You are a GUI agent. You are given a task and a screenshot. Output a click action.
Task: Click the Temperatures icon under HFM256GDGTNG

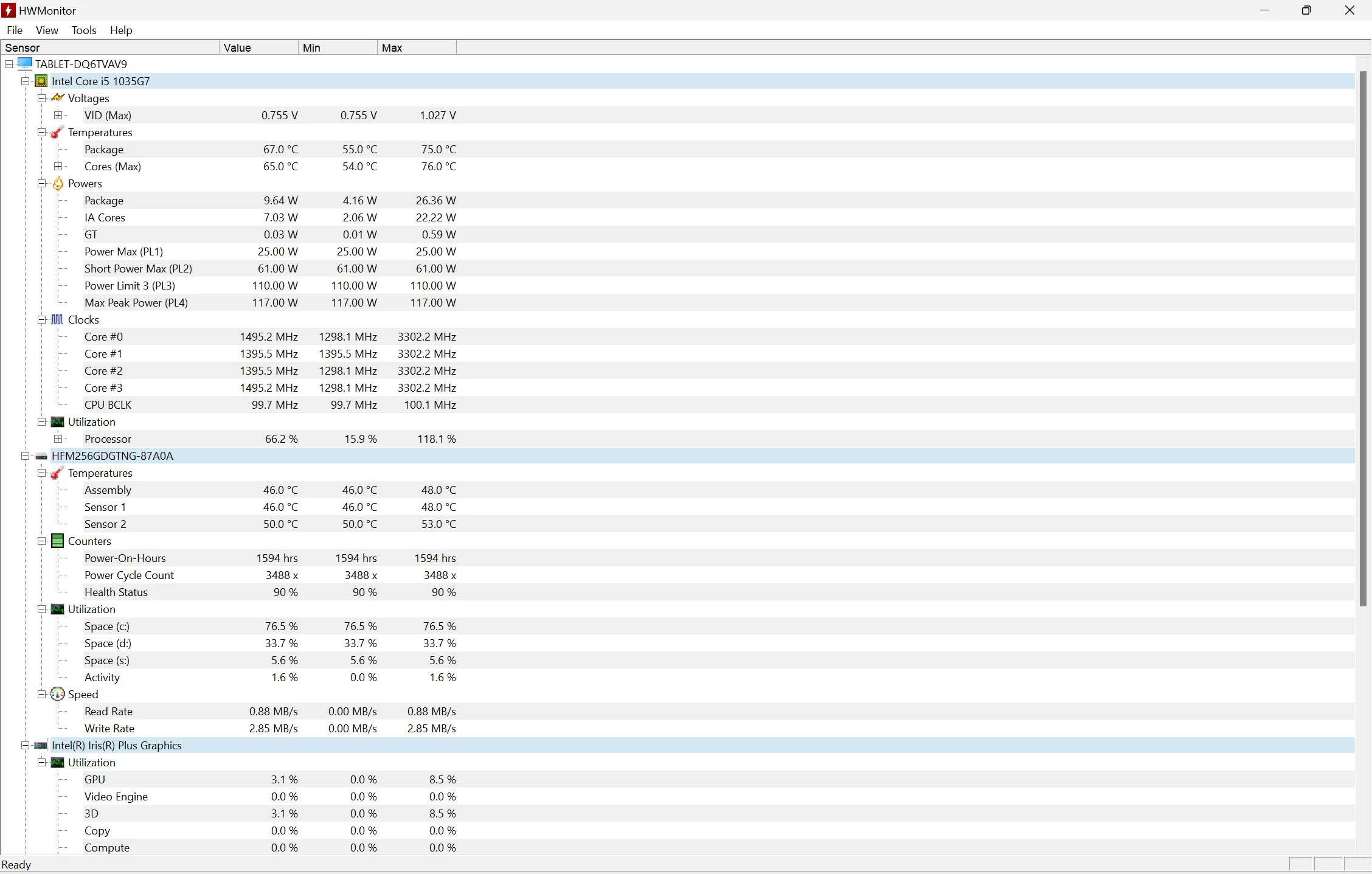[x=57, y=473]
